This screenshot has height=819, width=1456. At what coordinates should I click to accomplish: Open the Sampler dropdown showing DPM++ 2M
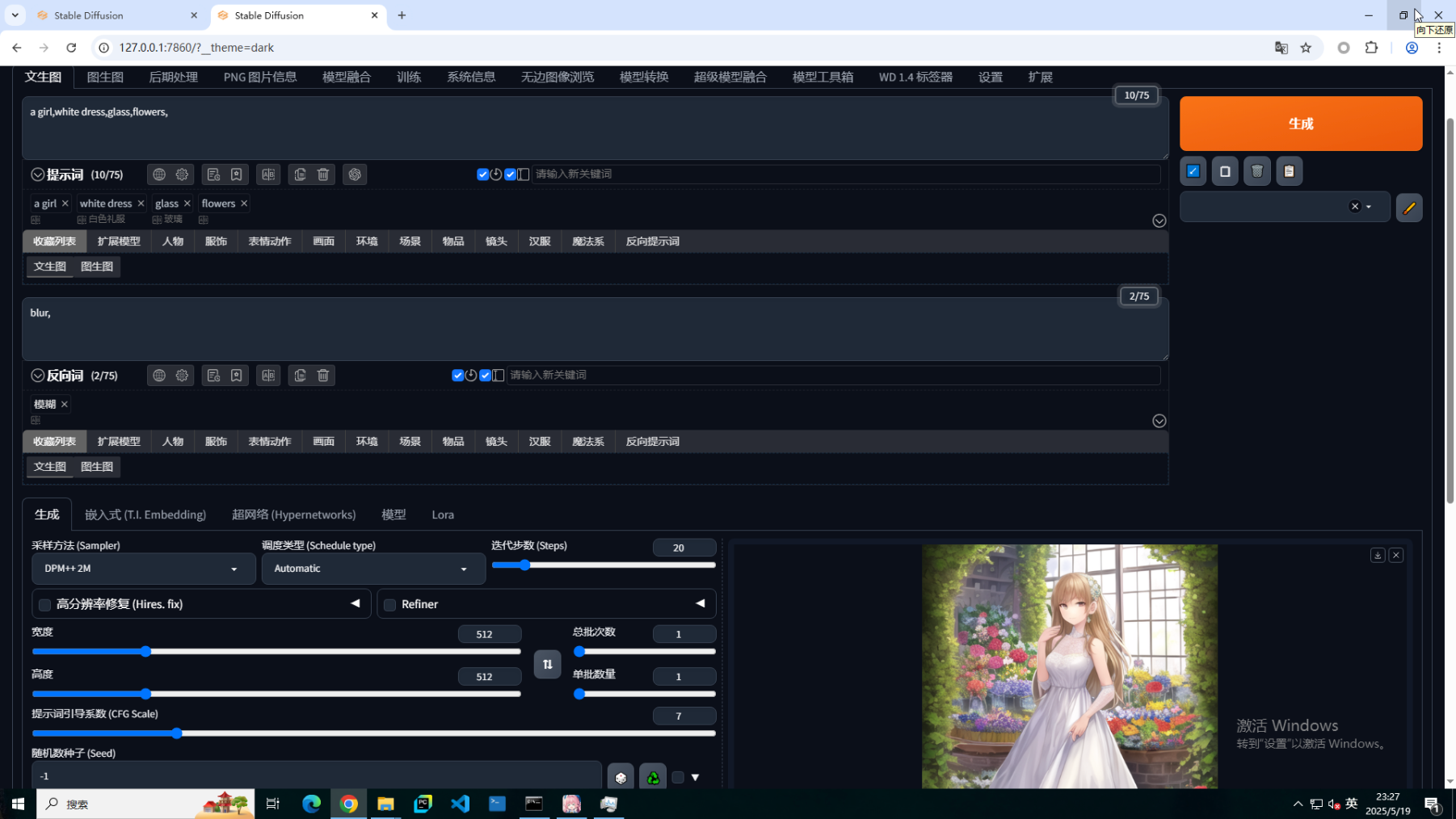pyautogui.click(x=142, y=569)
